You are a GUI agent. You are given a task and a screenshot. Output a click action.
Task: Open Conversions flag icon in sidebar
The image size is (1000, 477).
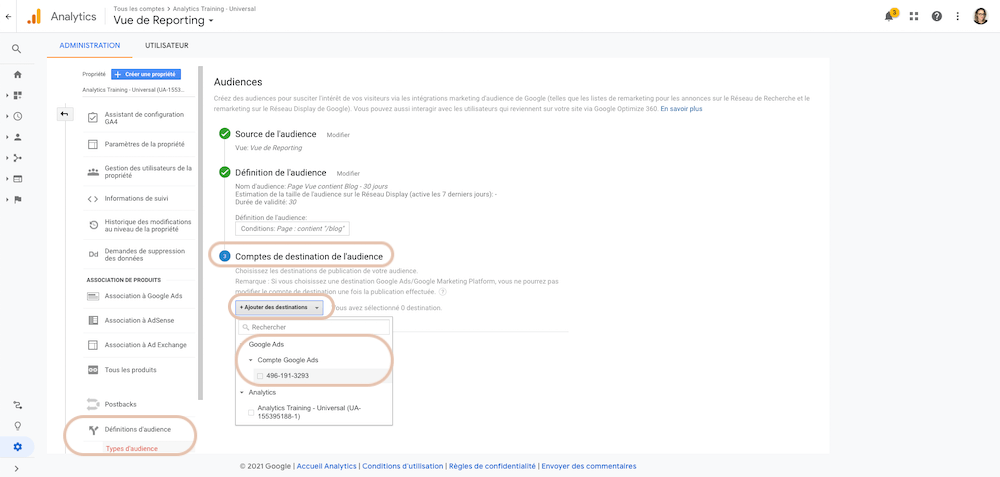click(17, 200)
